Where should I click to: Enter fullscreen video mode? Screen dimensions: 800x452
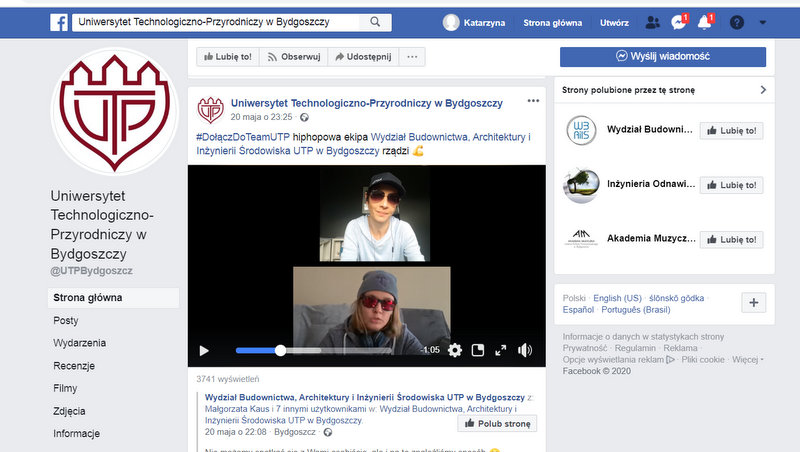501,350
